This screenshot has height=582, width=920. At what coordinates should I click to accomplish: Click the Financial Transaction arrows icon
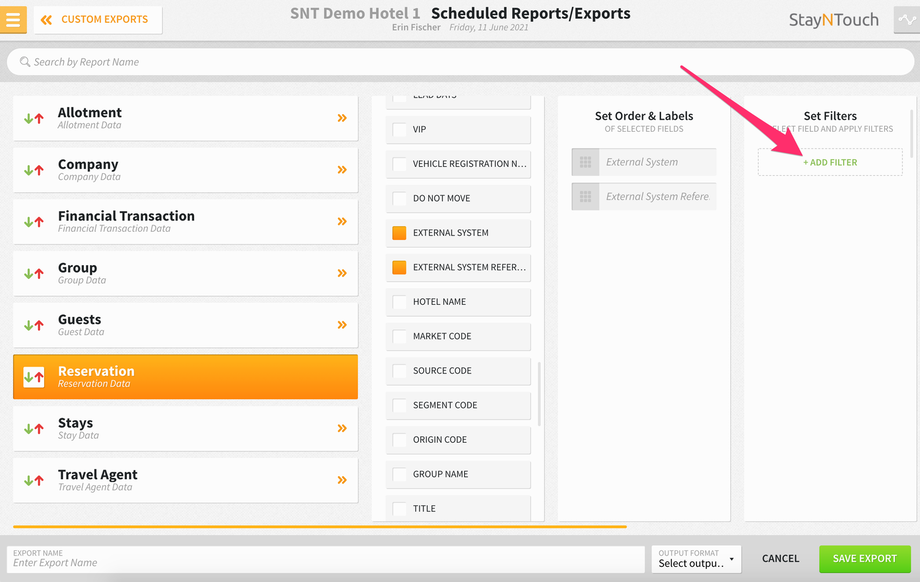(33, 222)
